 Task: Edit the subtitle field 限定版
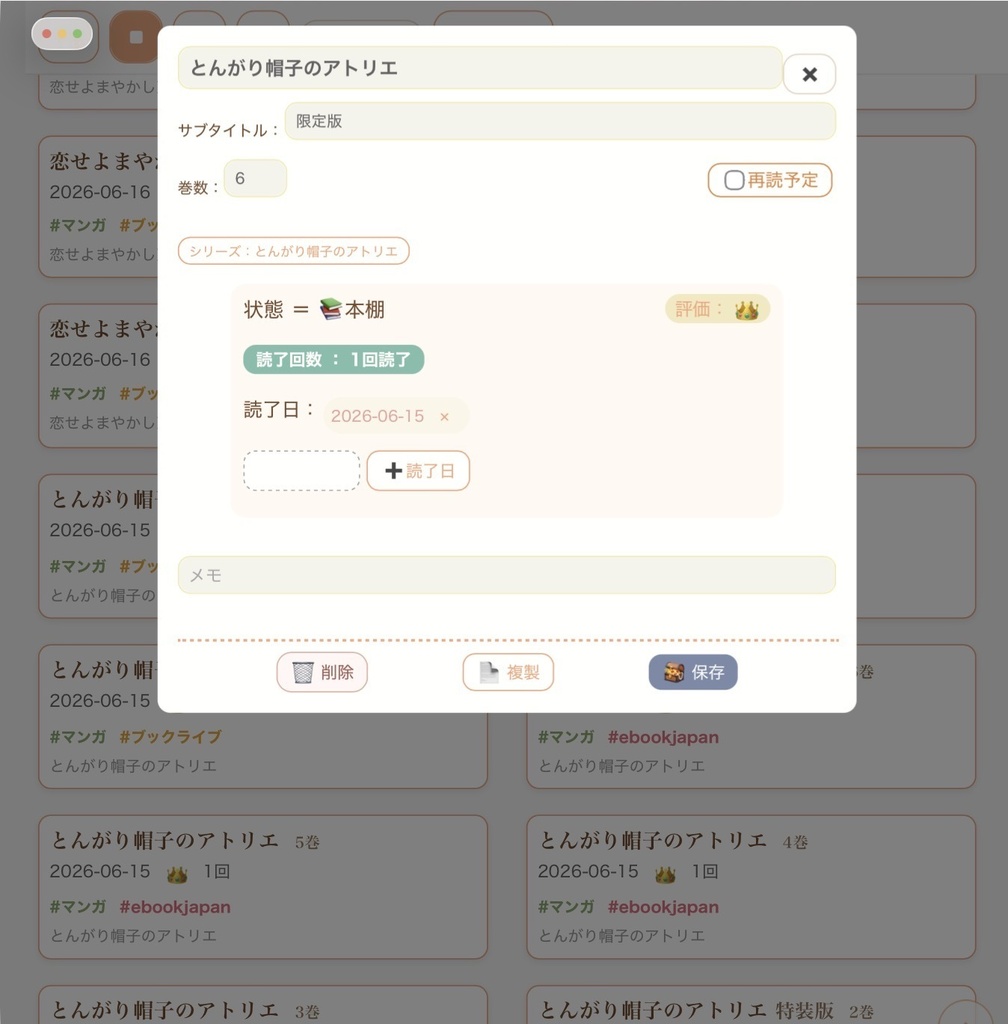click(560, 121)
